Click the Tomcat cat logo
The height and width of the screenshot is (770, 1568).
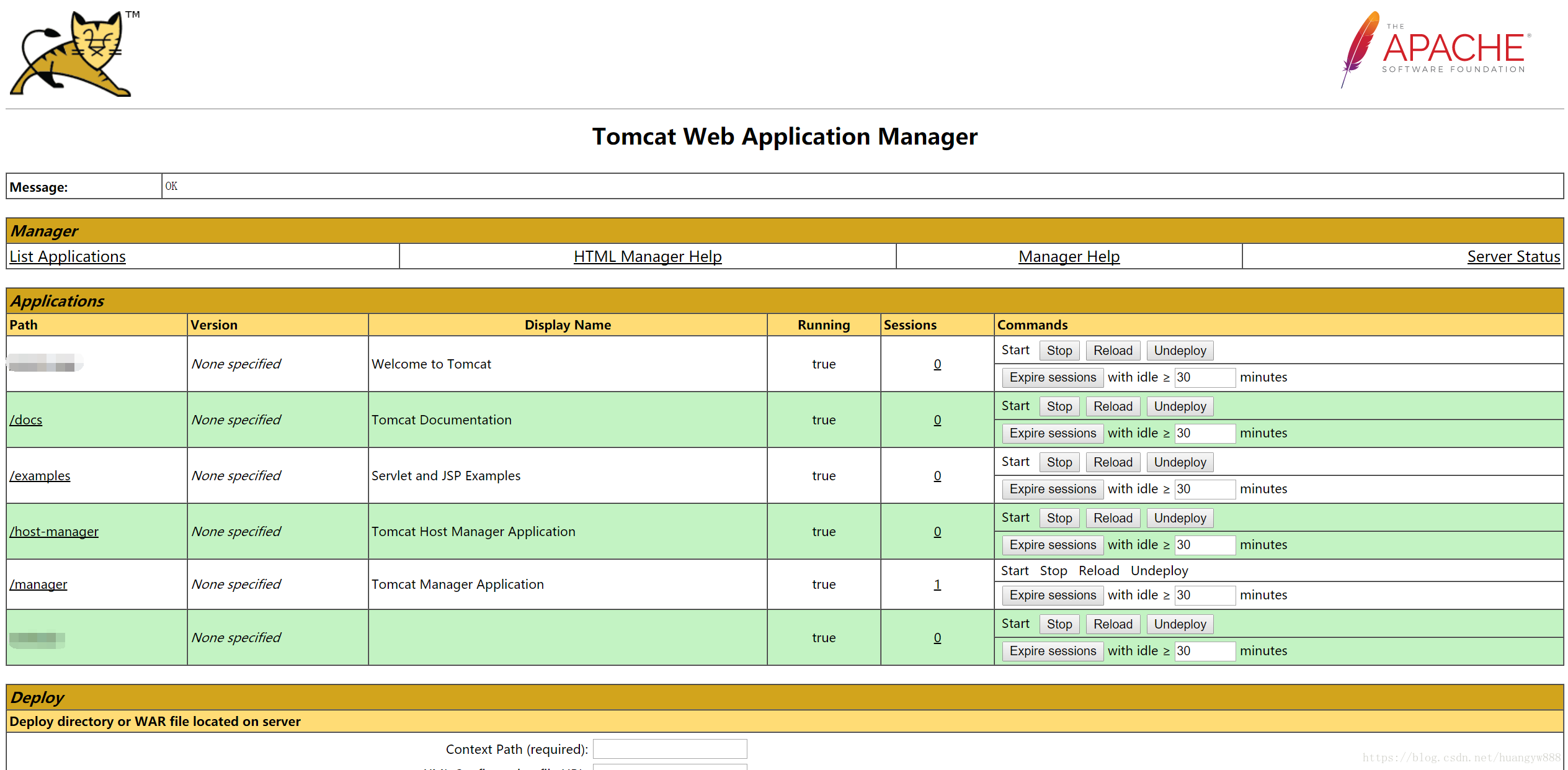[73, 53]
